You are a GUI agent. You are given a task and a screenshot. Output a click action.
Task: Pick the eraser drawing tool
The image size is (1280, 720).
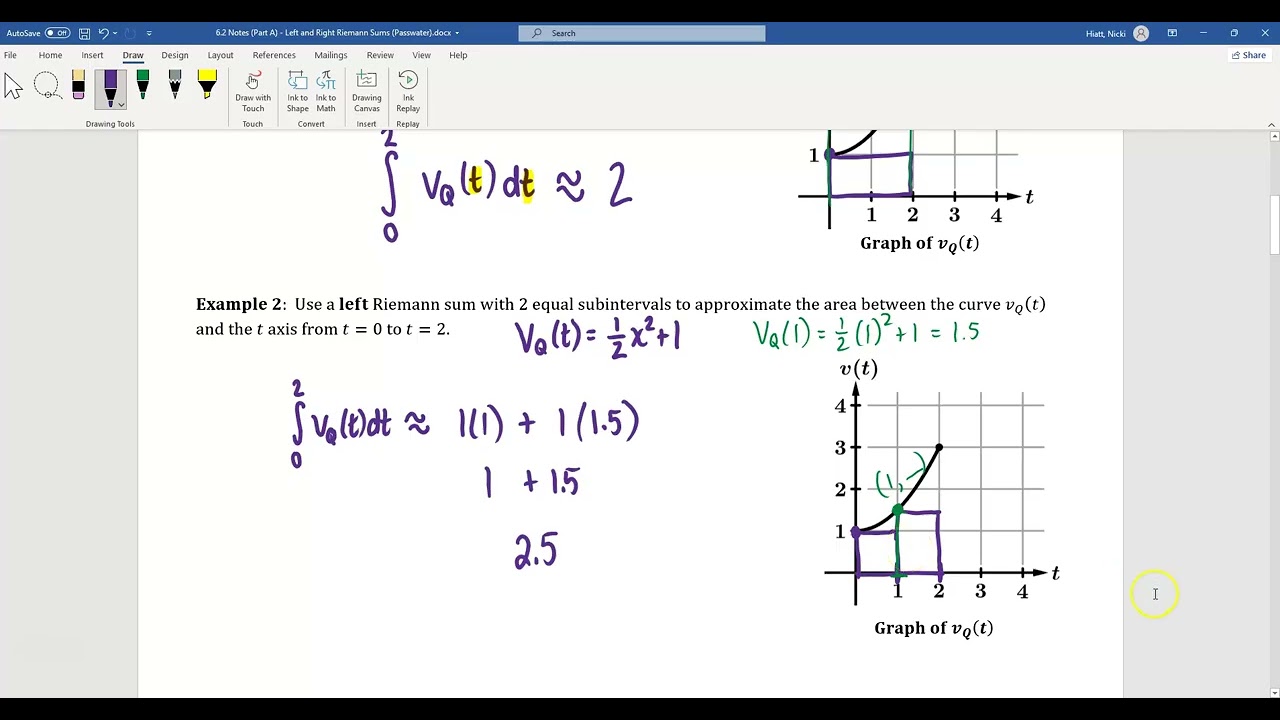click(x=78, y=87)
